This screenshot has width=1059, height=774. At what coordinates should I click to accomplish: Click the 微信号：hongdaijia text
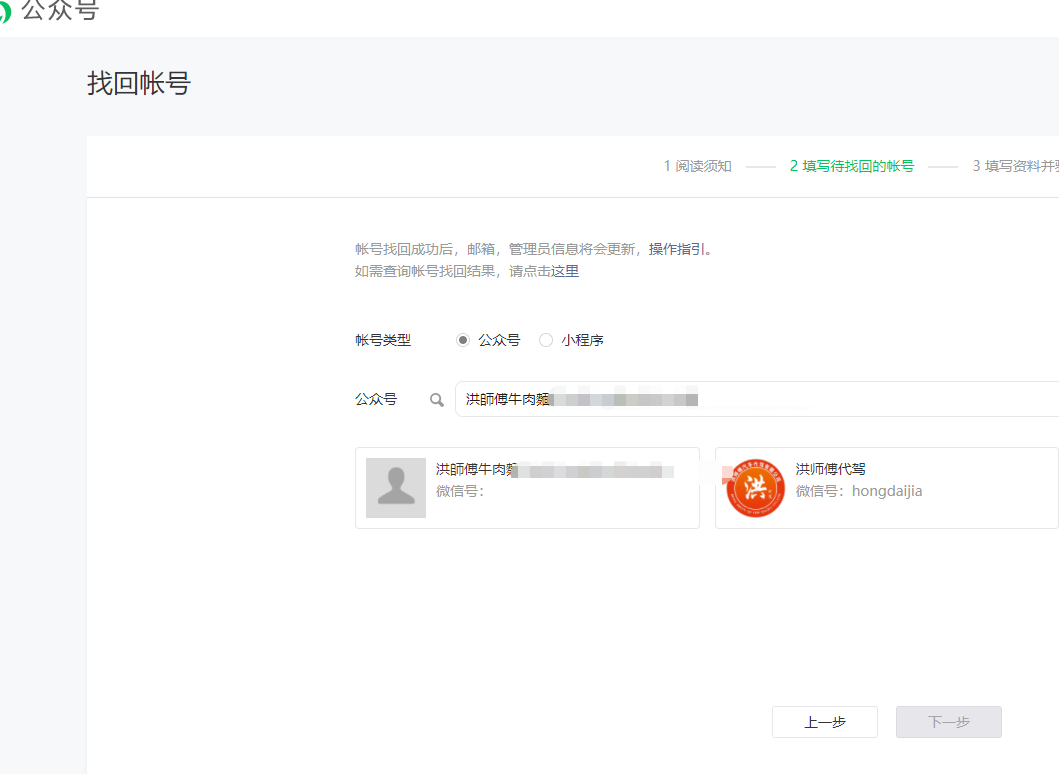858,491
